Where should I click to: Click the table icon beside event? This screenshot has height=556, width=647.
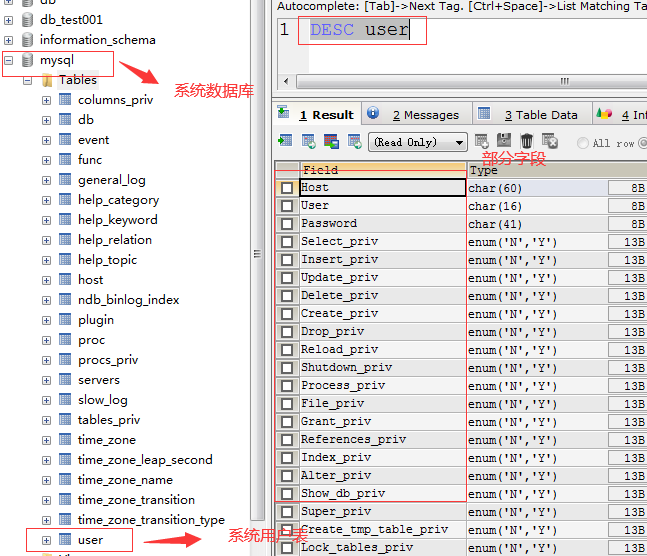(x=65, y=140)
